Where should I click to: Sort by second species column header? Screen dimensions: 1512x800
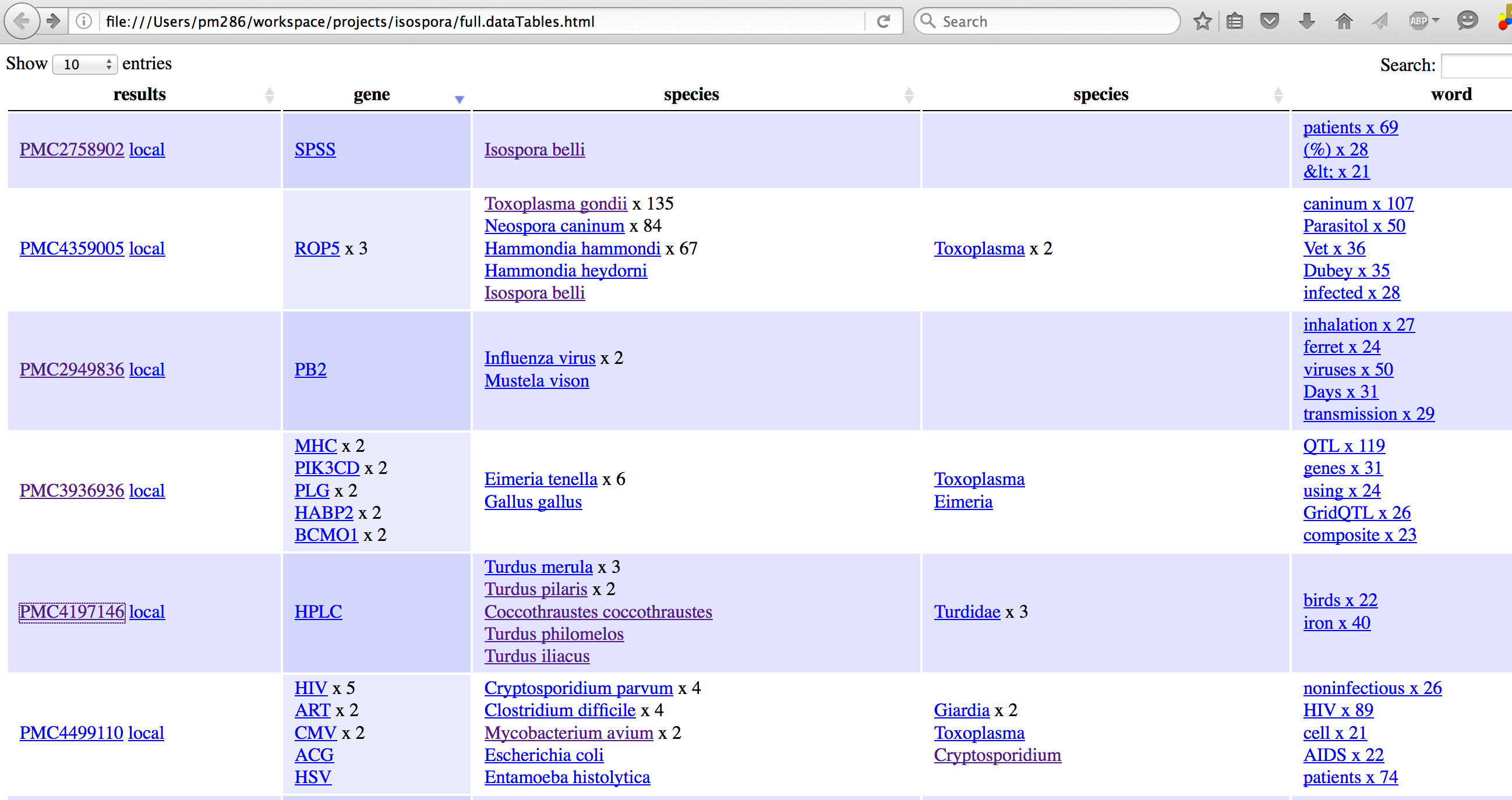pos(1101,94)
